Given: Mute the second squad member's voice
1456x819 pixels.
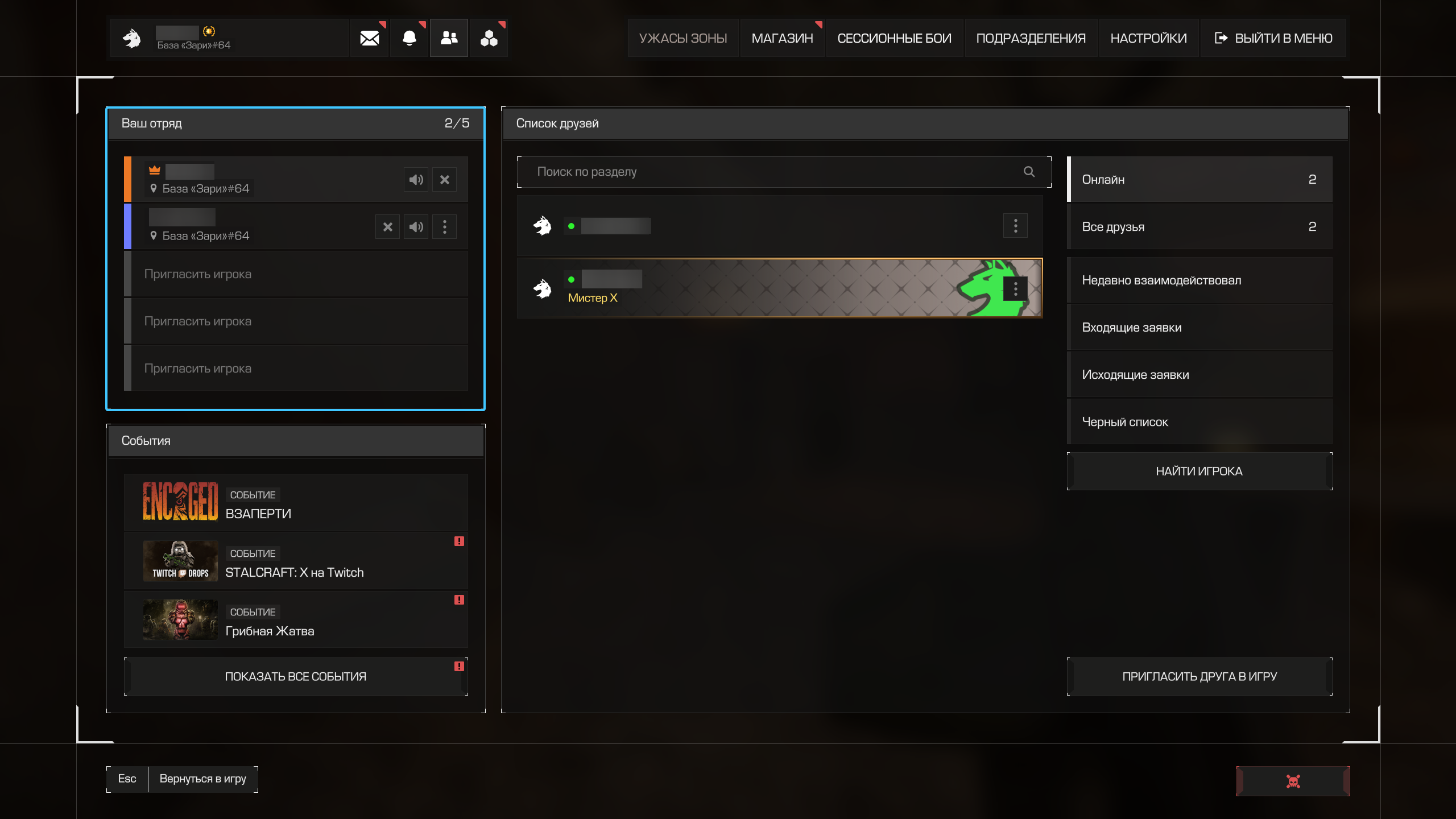Looking at the screenshot, I should 416,227.
